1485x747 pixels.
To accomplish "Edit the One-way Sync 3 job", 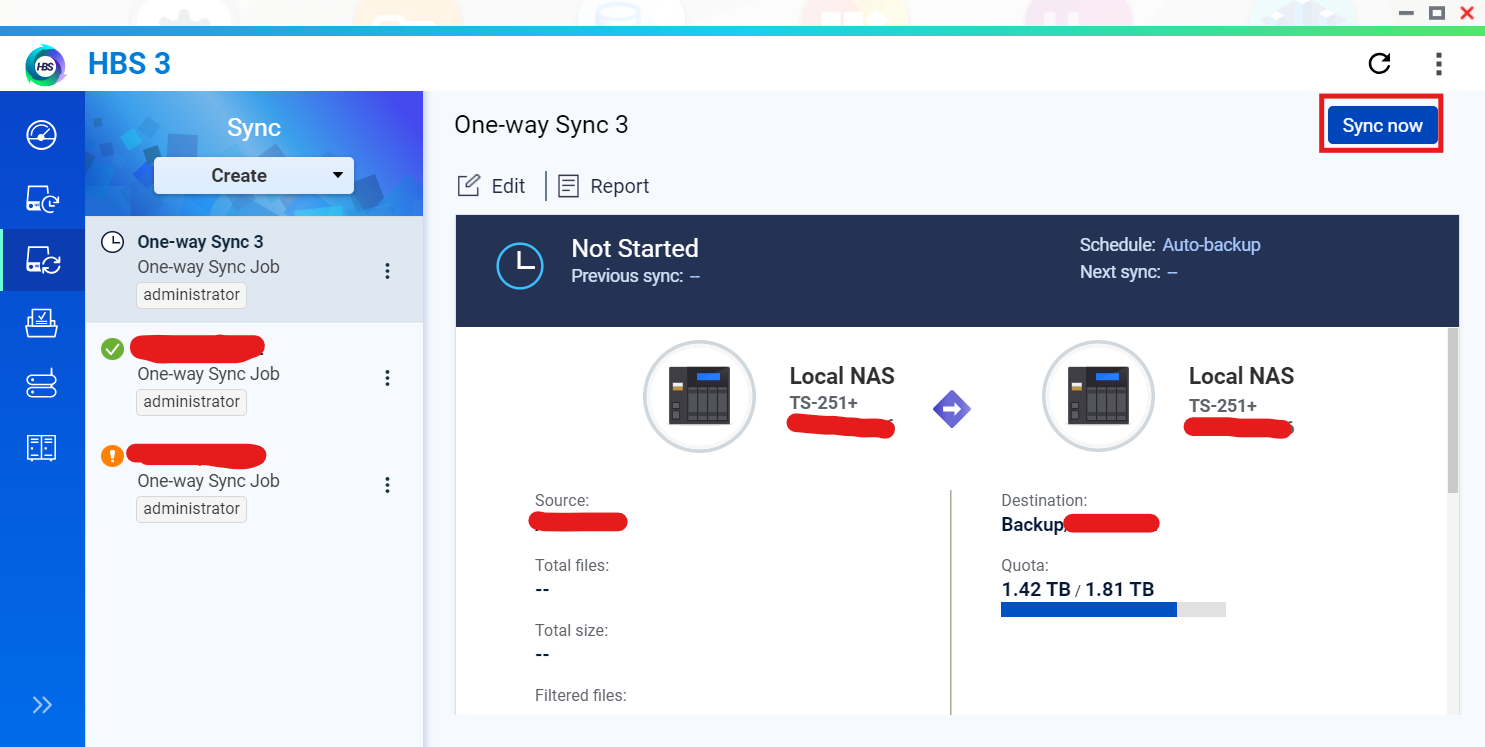I will 491,186.
